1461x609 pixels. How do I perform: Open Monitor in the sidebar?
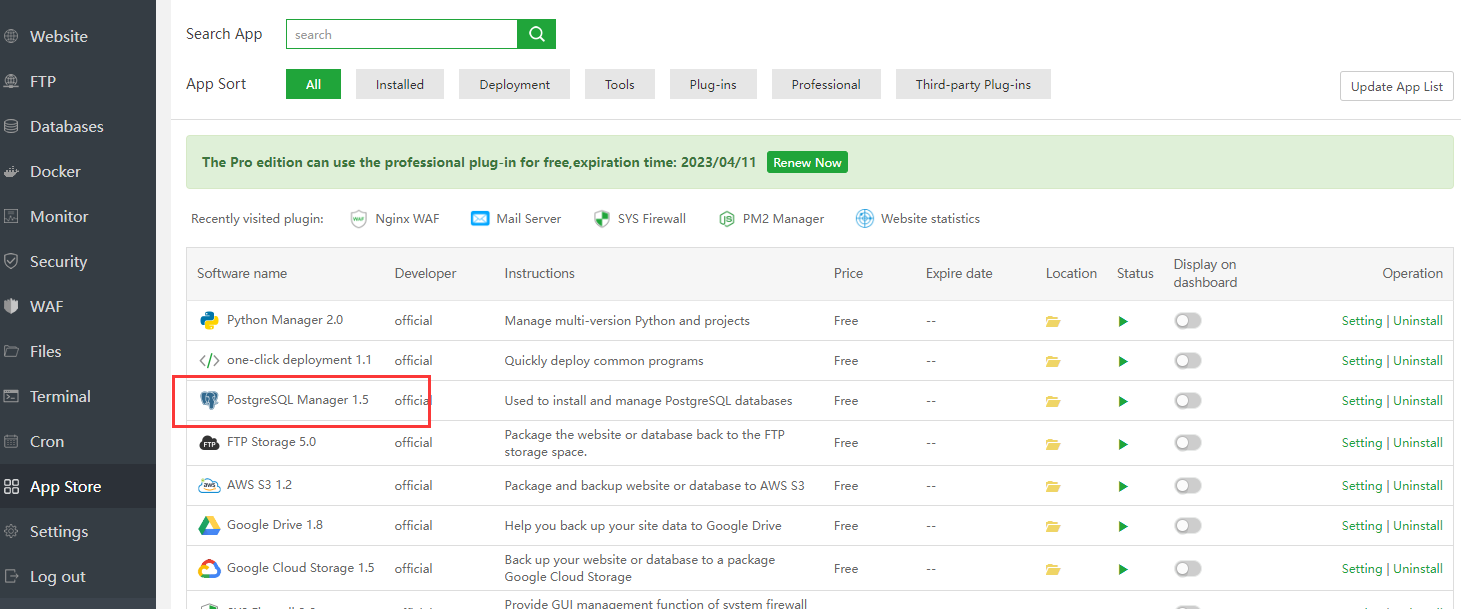[78, 216]
